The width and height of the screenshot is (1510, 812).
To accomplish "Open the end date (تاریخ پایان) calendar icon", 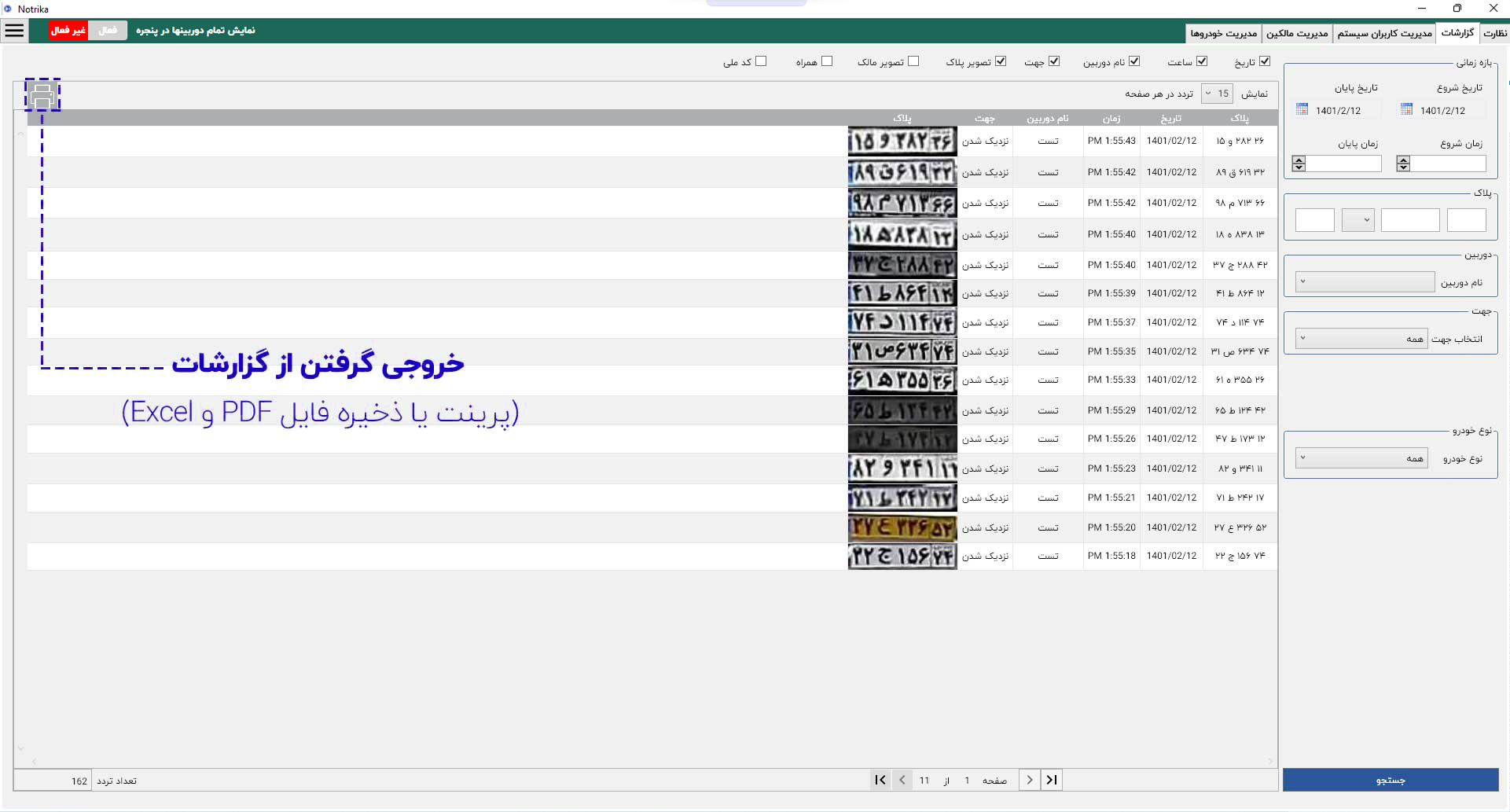I will [1302, 109].
